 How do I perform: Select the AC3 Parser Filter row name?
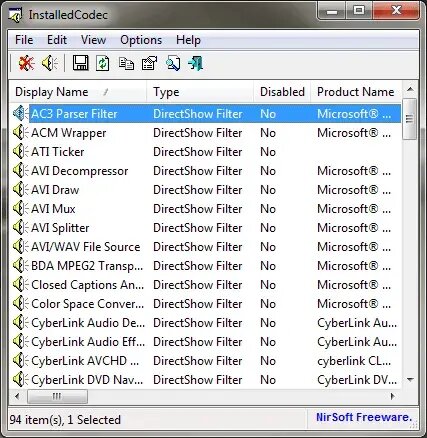pos(74,114)
